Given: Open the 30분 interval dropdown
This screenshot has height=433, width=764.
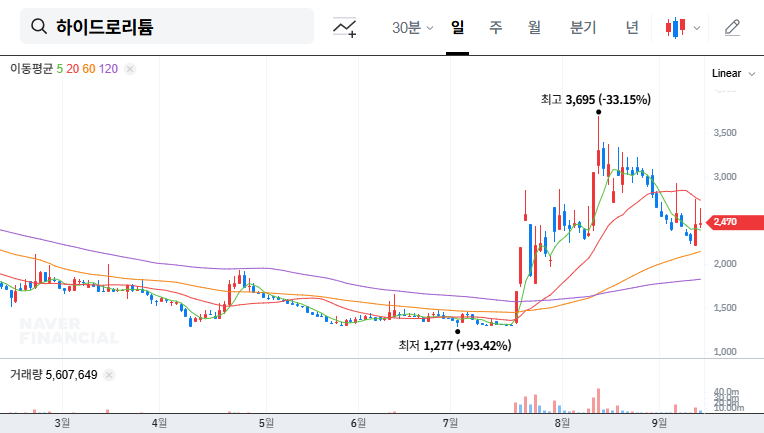Looking at the screenshot, I should pyautogui.click(x=412, y=28).
